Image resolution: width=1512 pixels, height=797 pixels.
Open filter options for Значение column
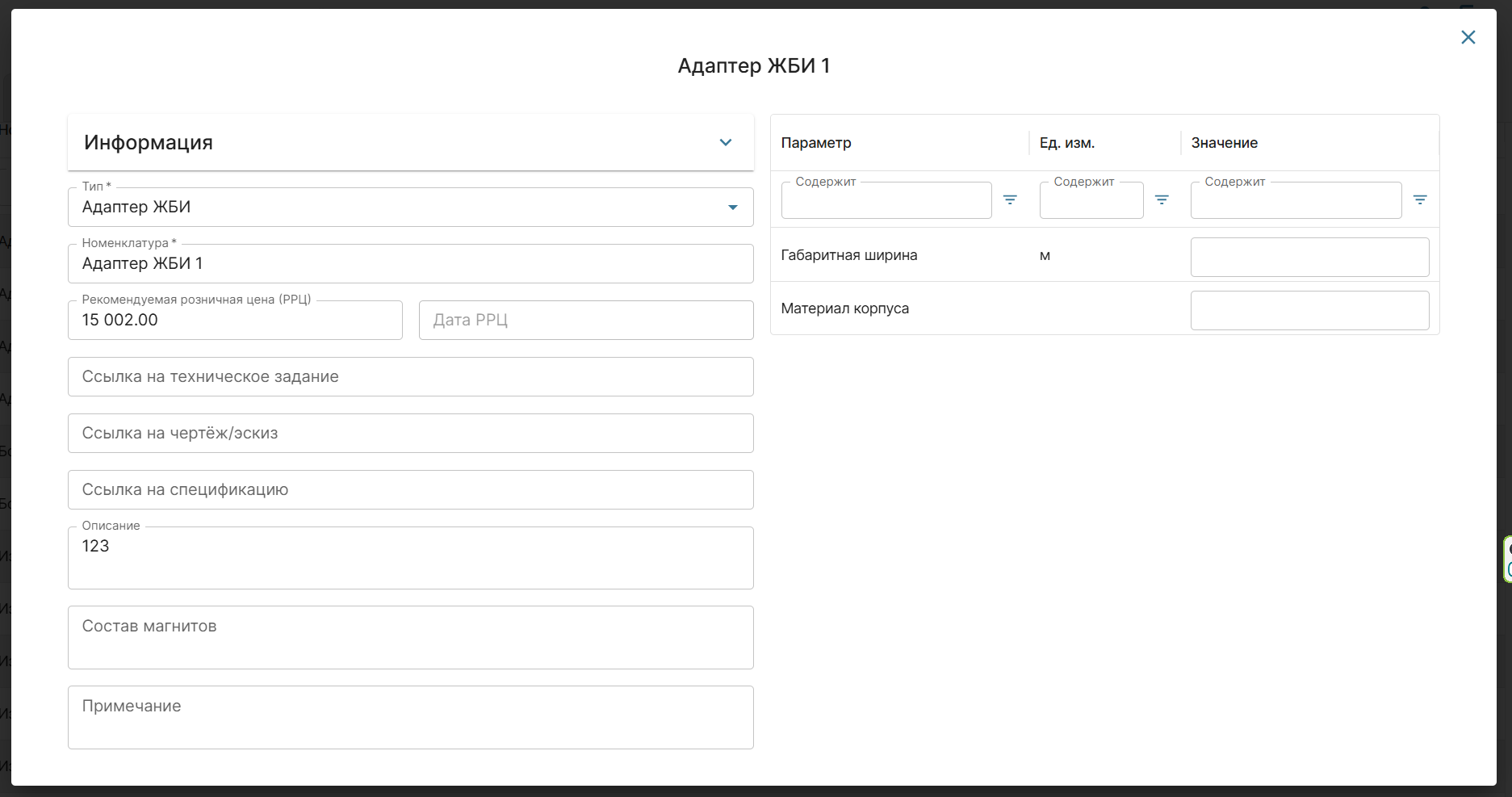click(1419, 199)
